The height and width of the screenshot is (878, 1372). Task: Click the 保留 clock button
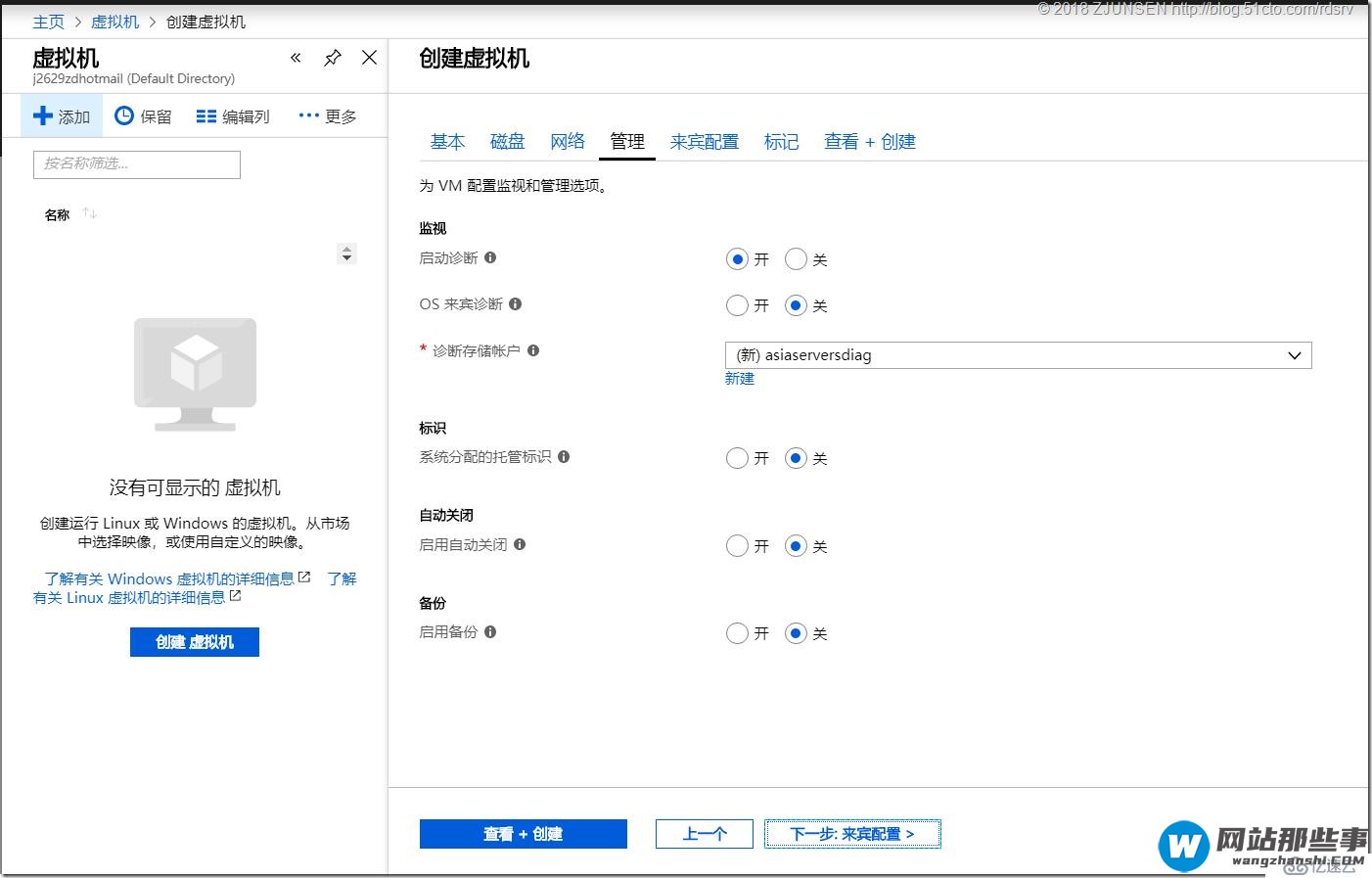click(x=143, y=116)
